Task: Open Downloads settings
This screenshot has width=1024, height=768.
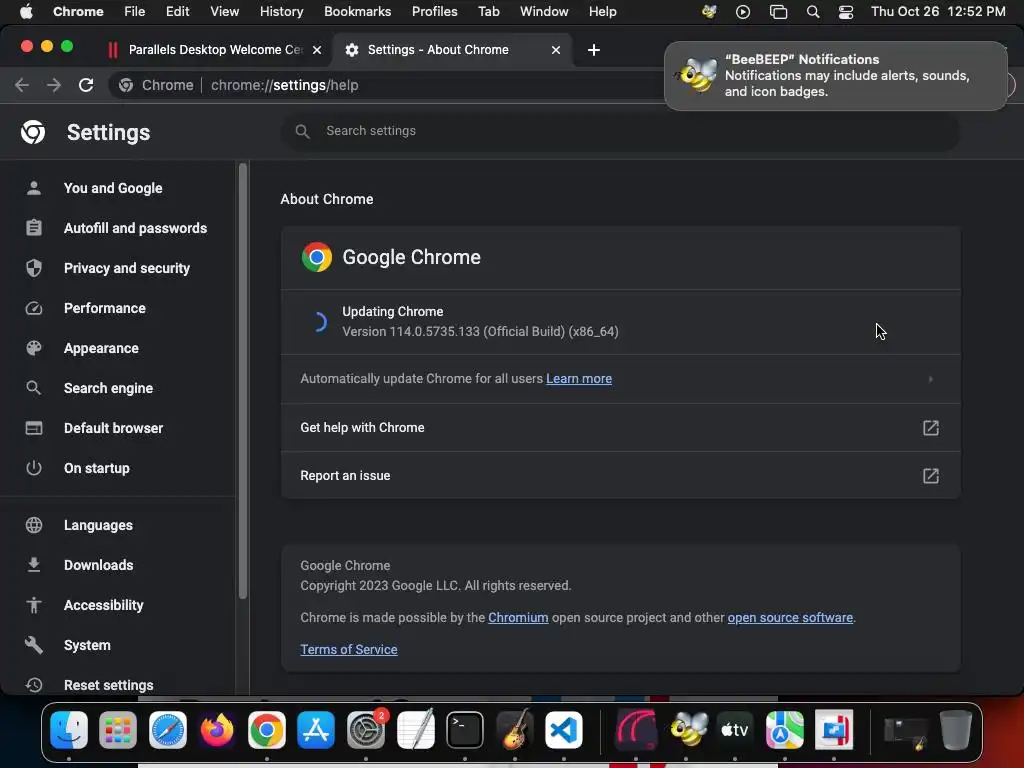Action: click(x=98, y=565)
